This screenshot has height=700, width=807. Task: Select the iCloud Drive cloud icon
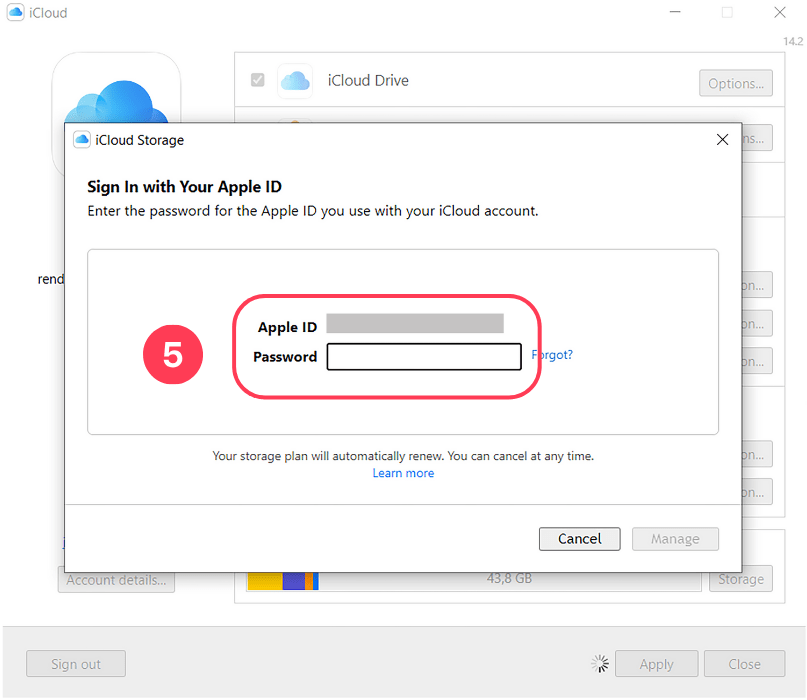pos(295,81)
